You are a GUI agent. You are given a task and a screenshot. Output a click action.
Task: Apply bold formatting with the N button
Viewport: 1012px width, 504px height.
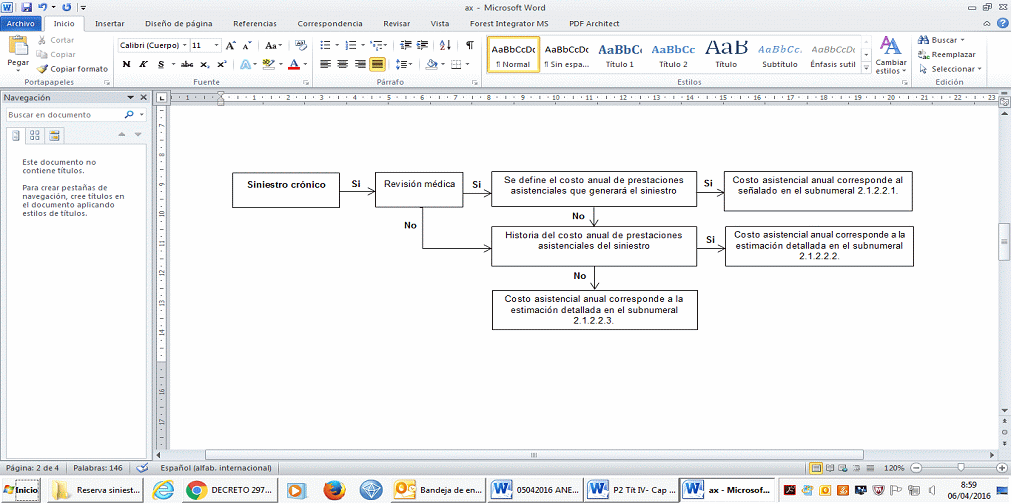pyautogui.click(x=127, y=64)
